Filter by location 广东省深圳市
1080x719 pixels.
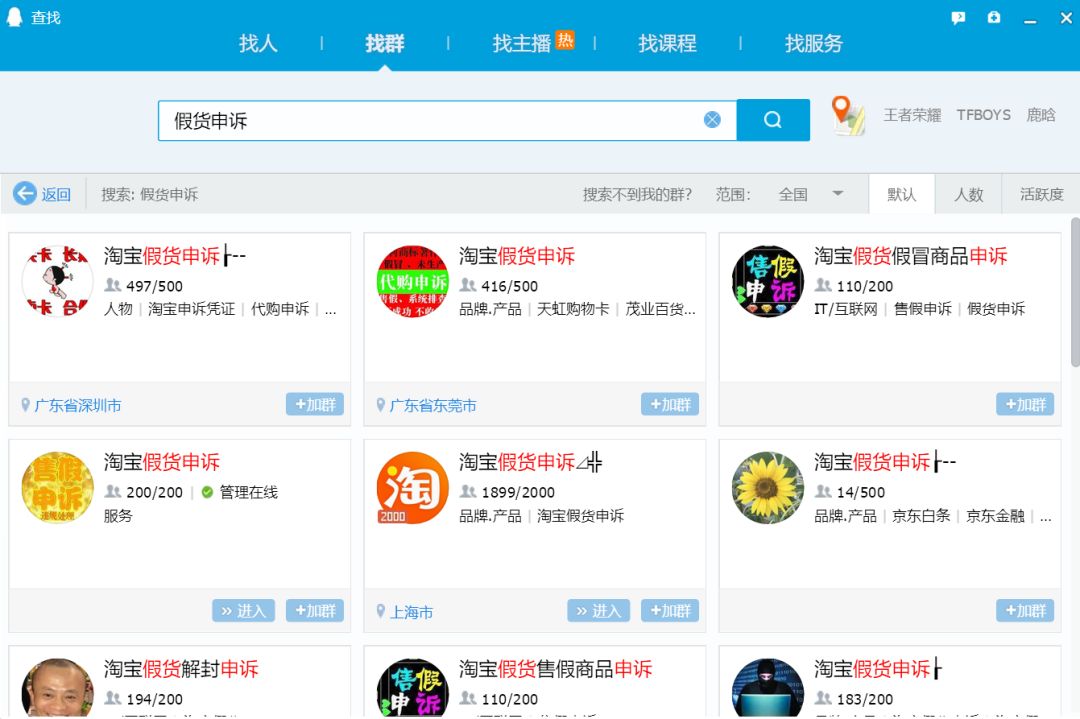(78, 406)
